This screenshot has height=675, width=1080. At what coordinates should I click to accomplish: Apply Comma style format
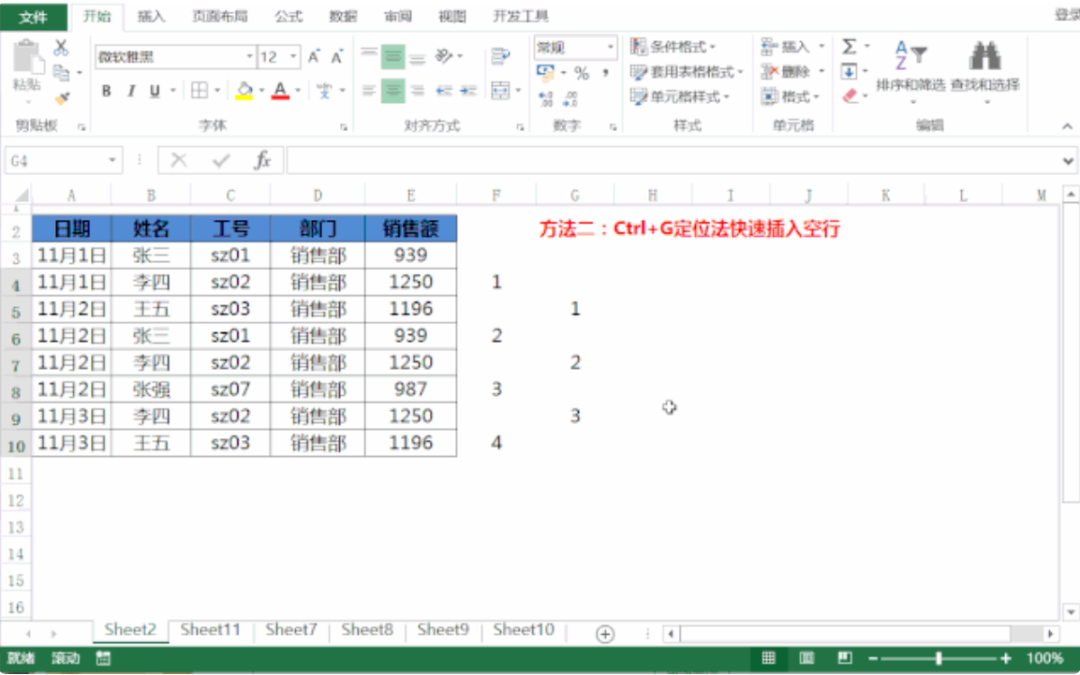[x=605, y=72]
